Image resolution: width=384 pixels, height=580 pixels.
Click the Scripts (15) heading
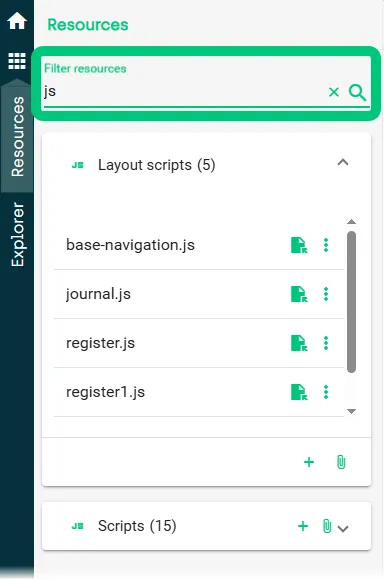point(137,526)
